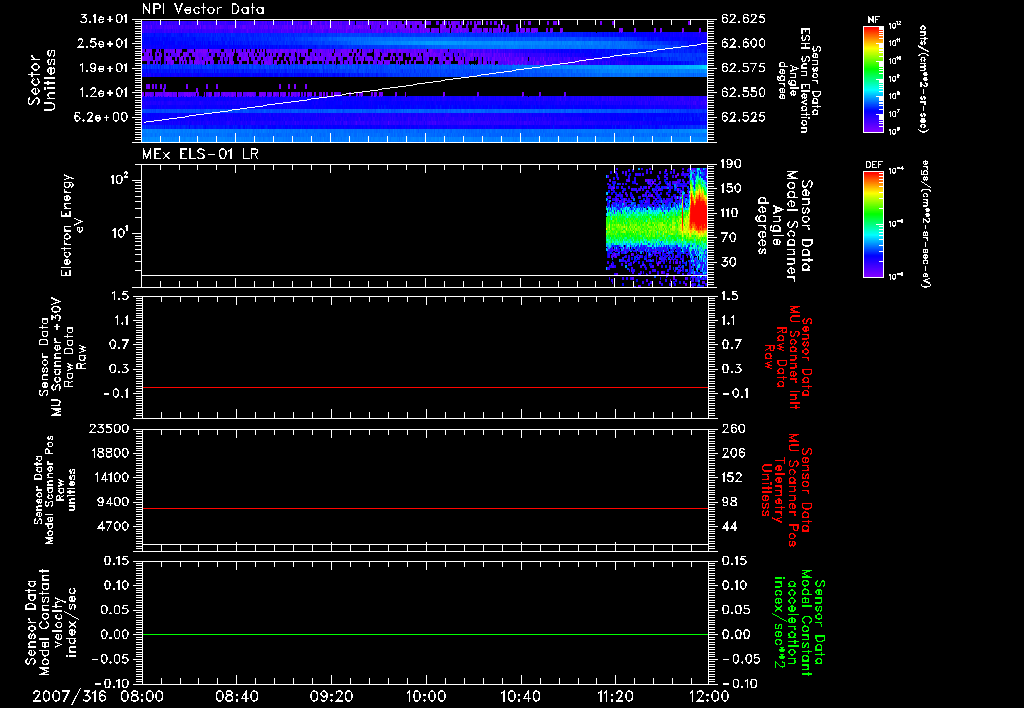Click the '3.1e+01' sector tick label

tap(104, 19)
